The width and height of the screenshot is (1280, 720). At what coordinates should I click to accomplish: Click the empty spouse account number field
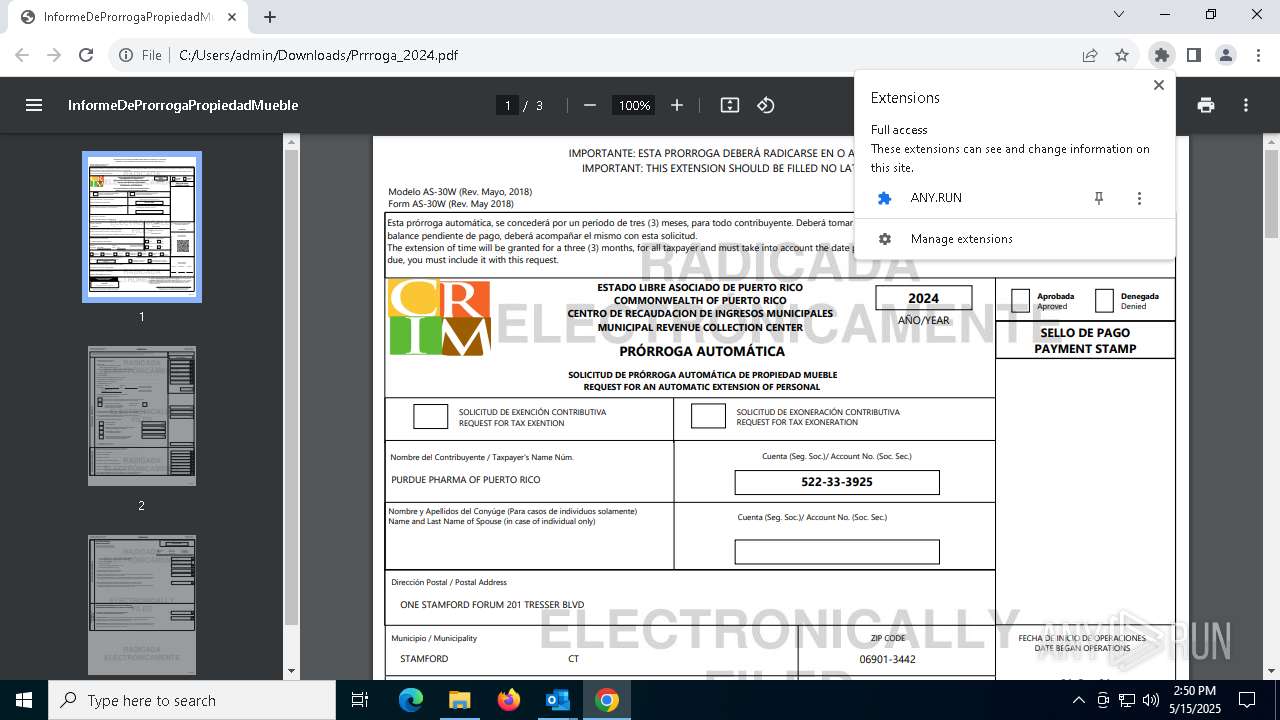pyautogui.click(x=837, y=552)
